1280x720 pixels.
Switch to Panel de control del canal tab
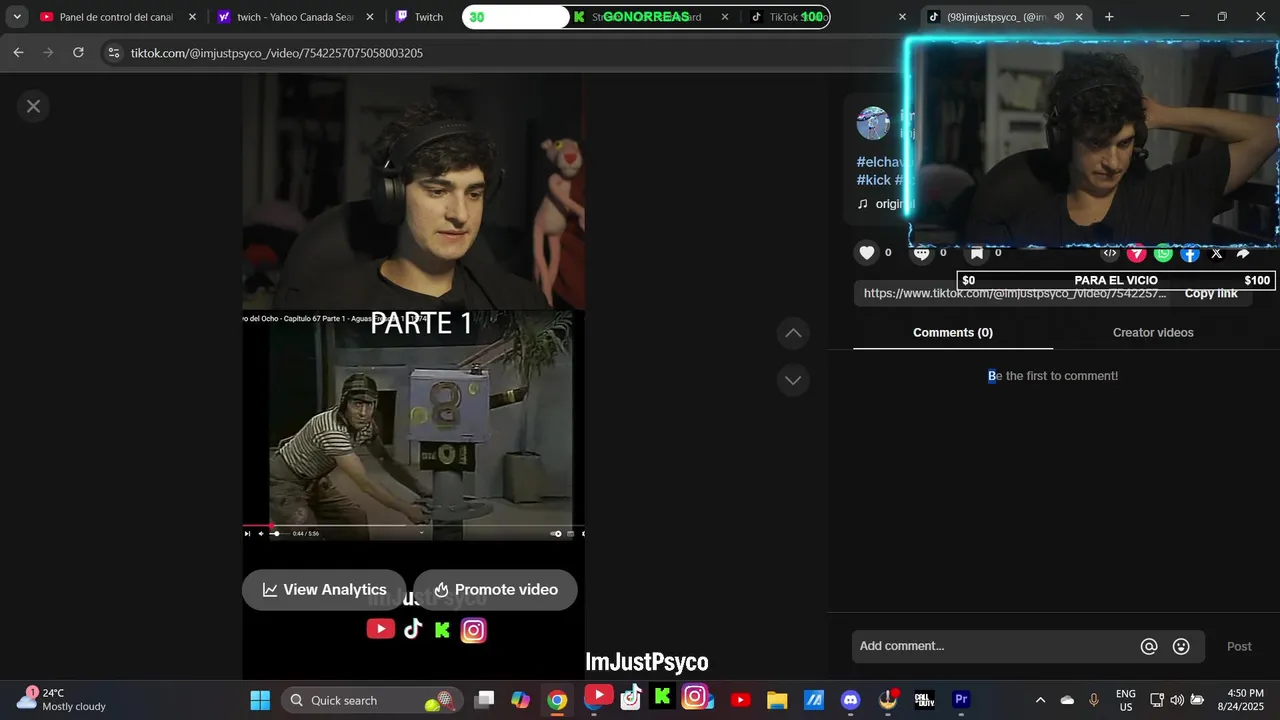116,17
